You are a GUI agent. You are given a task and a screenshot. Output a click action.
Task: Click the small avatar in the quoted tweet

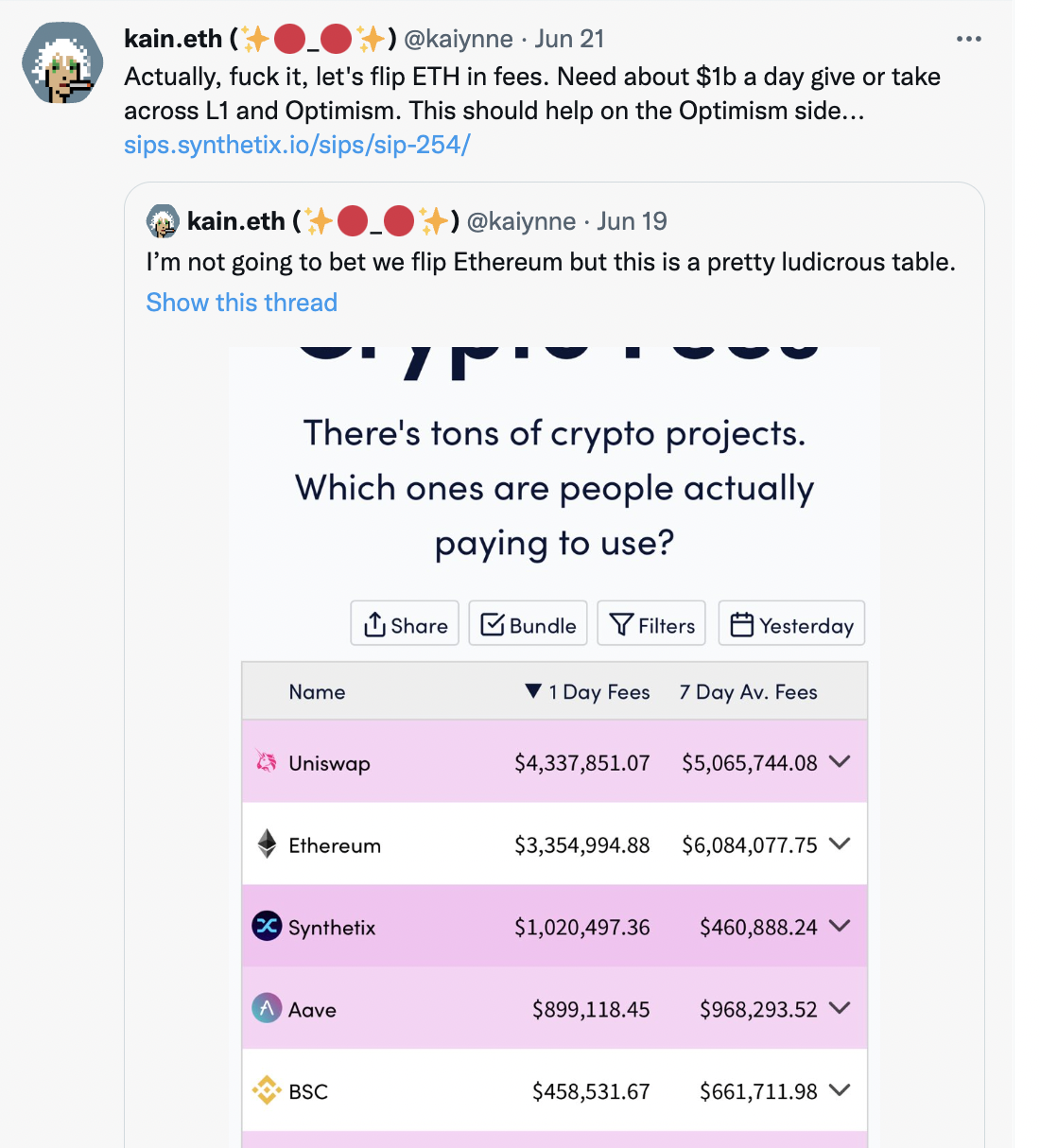click(x=162, y=220)
